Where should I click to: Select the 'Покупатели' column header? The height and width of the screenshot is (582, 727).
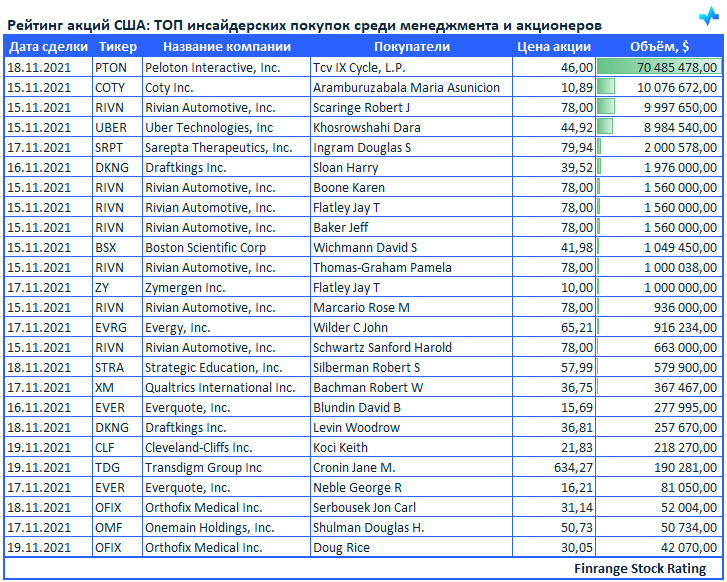[412, 47]
